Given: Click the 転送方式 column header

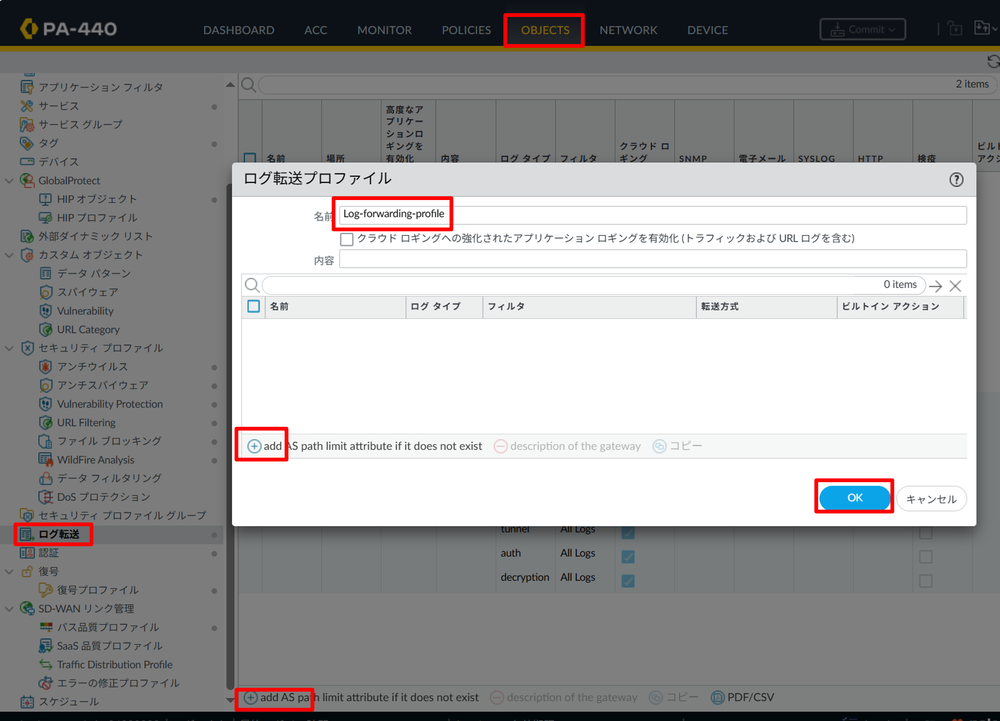Looking at the screenshot, I should coord(766,307).
